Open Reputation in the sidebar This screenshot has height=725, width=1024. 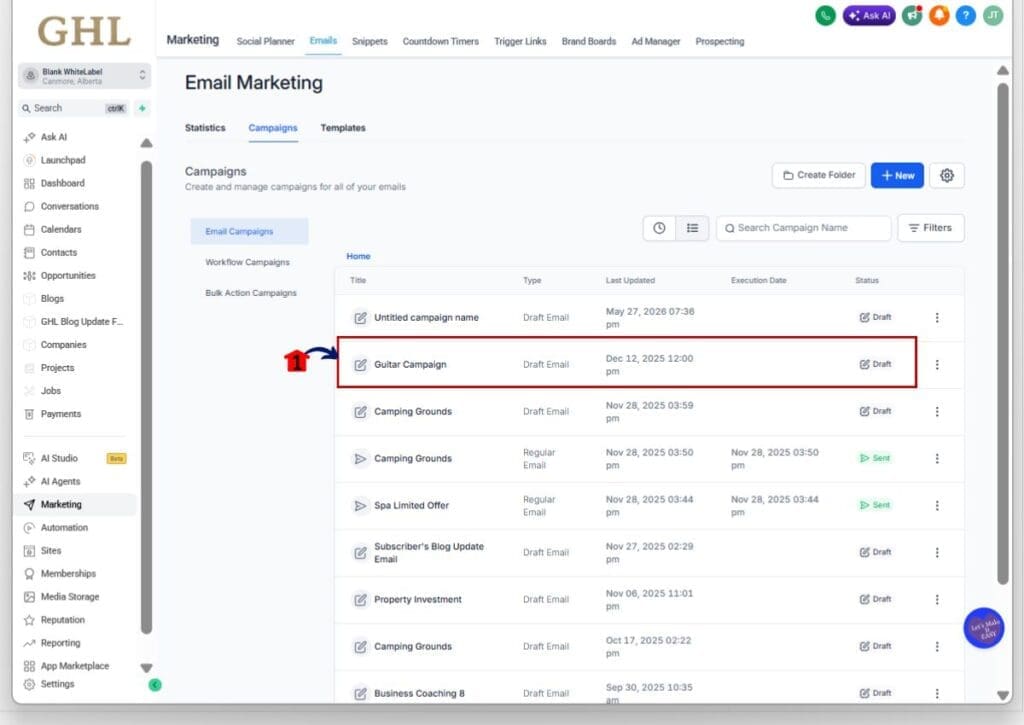tap(63, 620)
